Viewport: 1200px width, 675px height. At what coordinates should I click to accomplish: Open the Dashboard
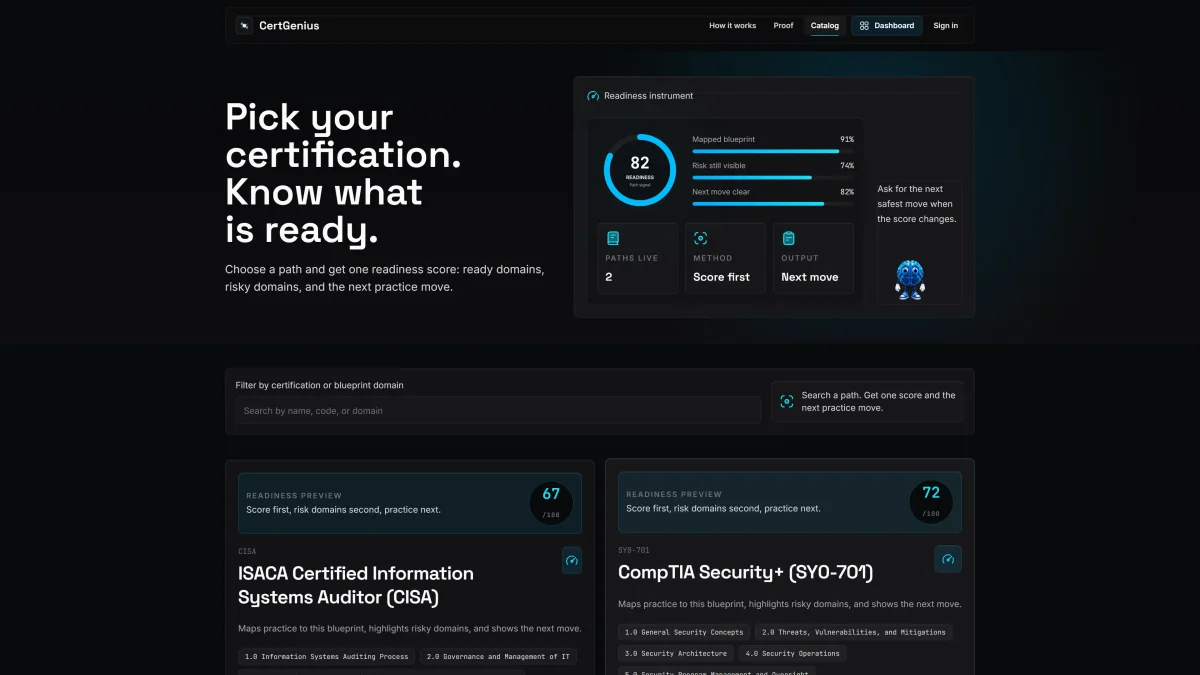tap(887, 26)
